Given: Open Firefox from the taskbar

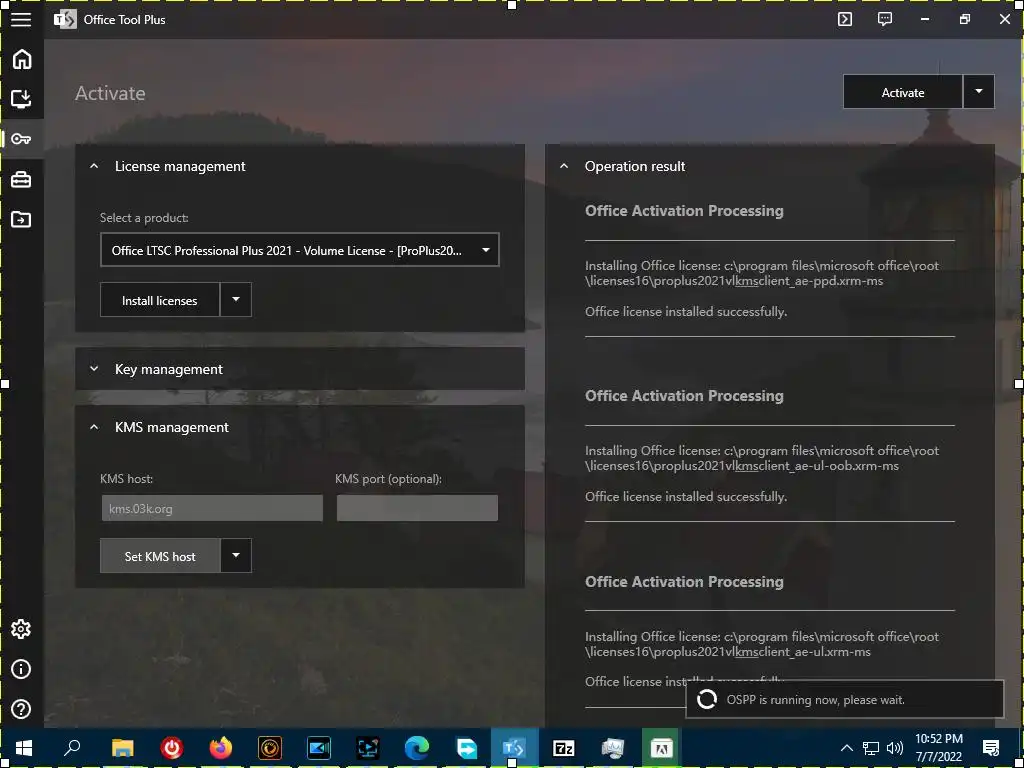Looking at the screenshot, I should 221,748.
